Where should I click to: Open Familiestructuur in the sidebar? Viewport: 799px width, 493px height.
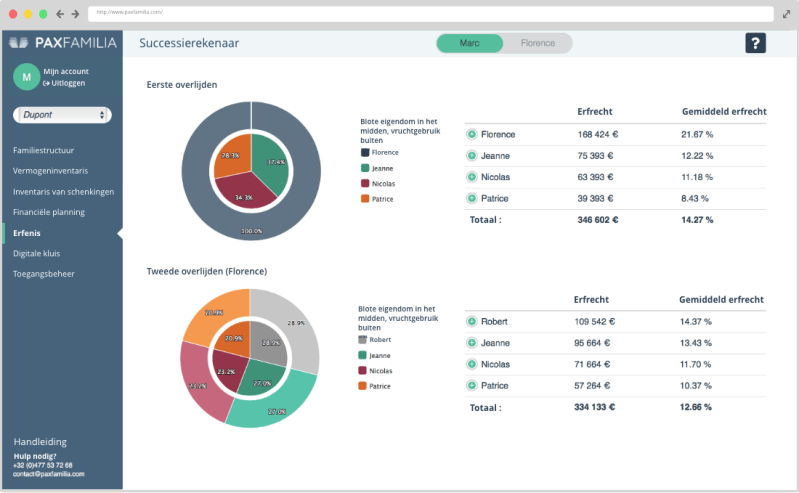point(44,150)
